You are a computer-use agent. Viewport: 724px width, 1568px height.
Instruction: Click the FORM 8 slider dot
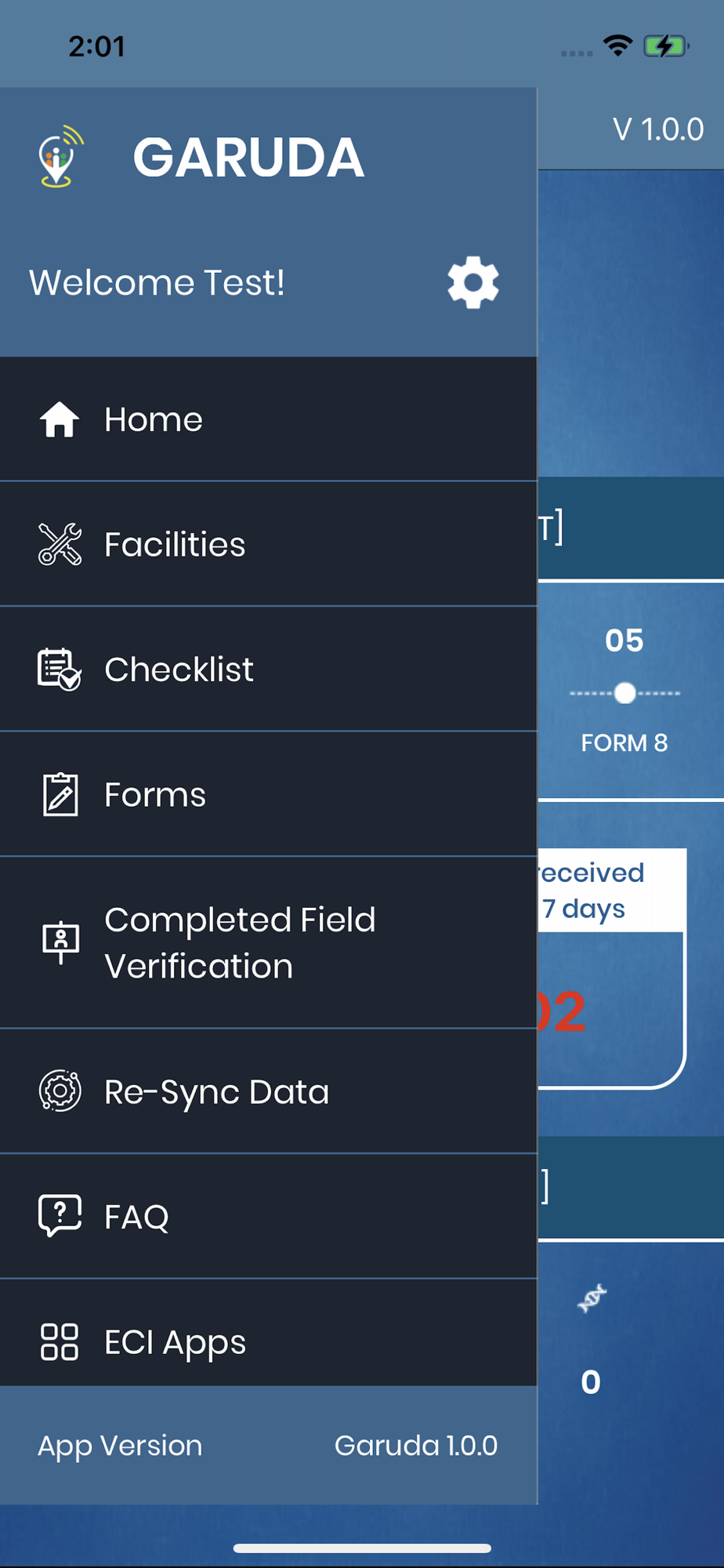pyautogui.click(x=625, y=693)
